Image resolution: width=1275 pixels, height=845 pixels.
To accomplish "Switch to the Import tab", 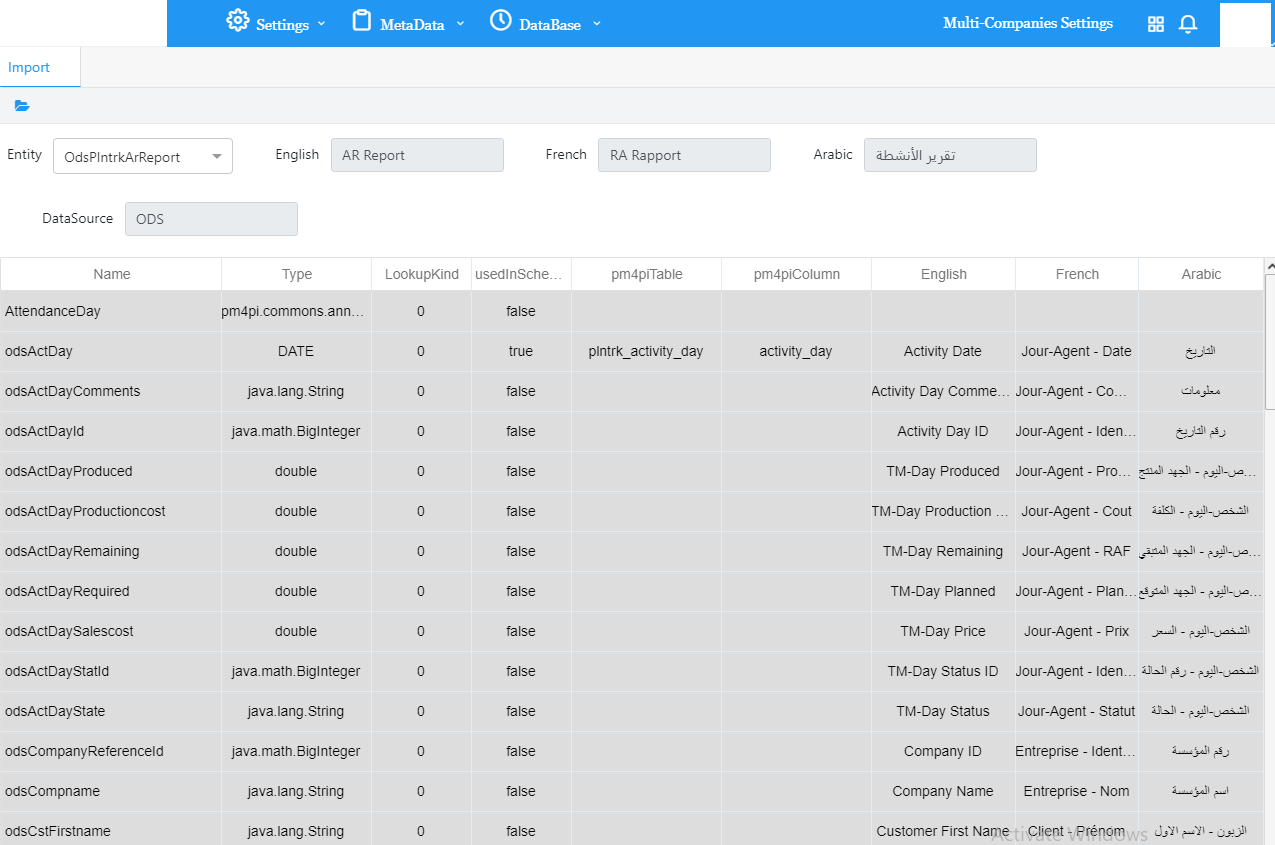I will click(x=29, y=68).
